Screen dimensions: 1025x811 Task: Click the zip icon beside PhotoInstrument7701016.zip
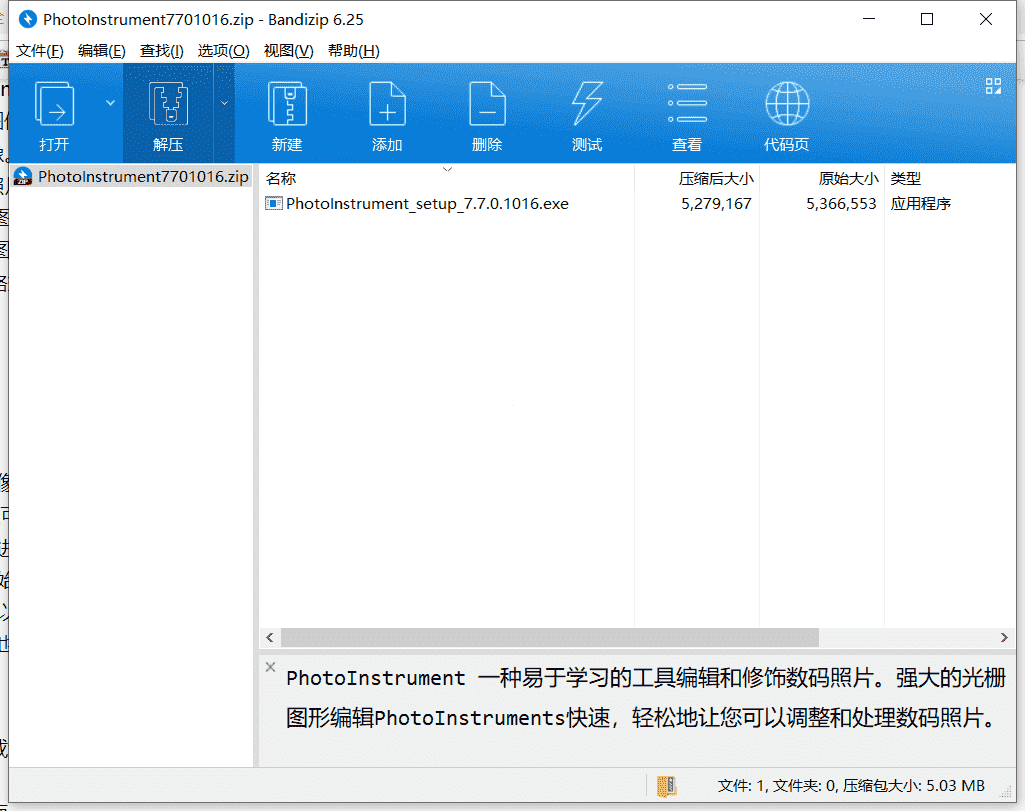point(23,176)
